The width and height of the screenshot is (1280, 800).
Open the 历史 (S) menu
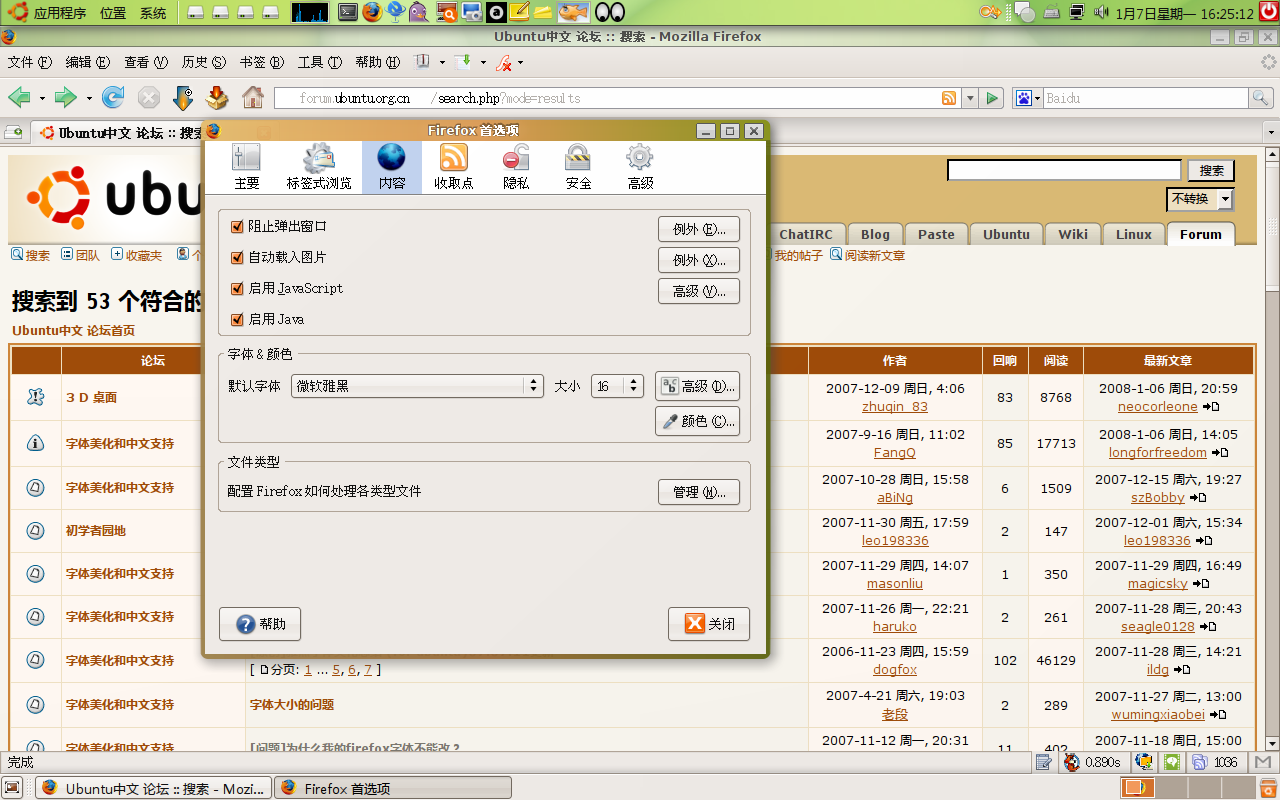204,62
